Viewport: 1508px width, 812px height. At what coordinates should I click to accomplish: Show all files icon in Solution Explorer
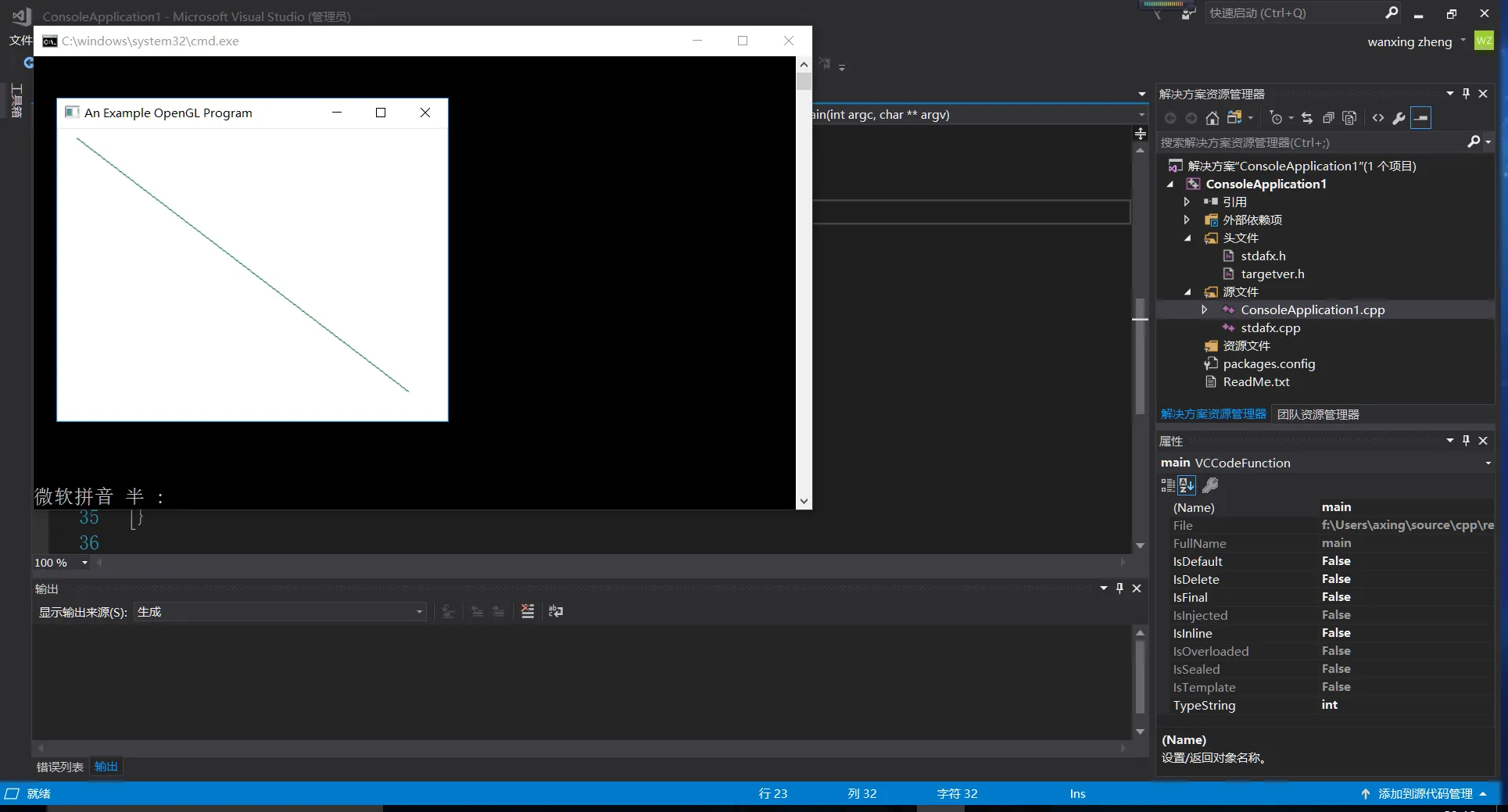point(1349,118)
